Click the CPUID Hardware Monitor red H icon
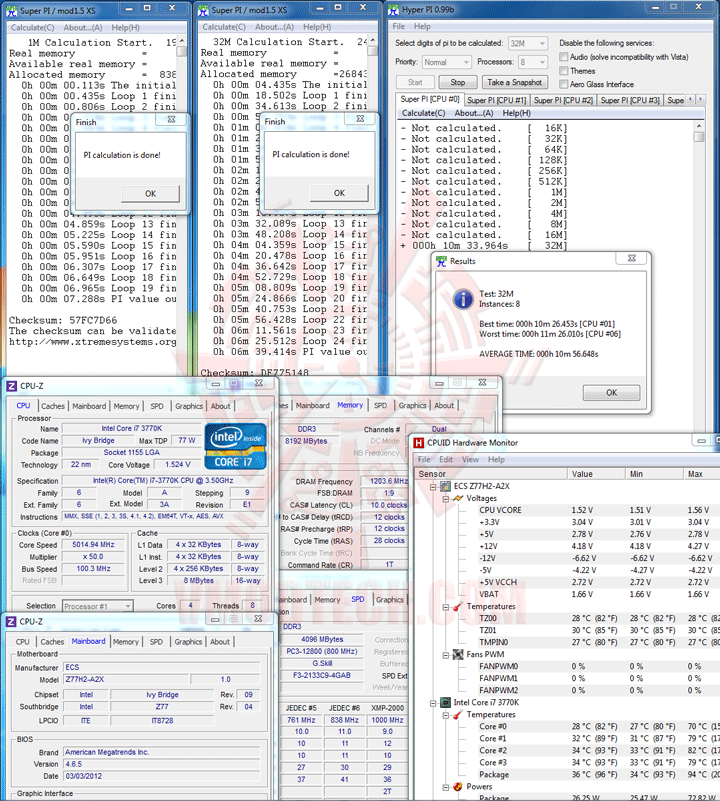Screen dimensions: 720x801 419,443
